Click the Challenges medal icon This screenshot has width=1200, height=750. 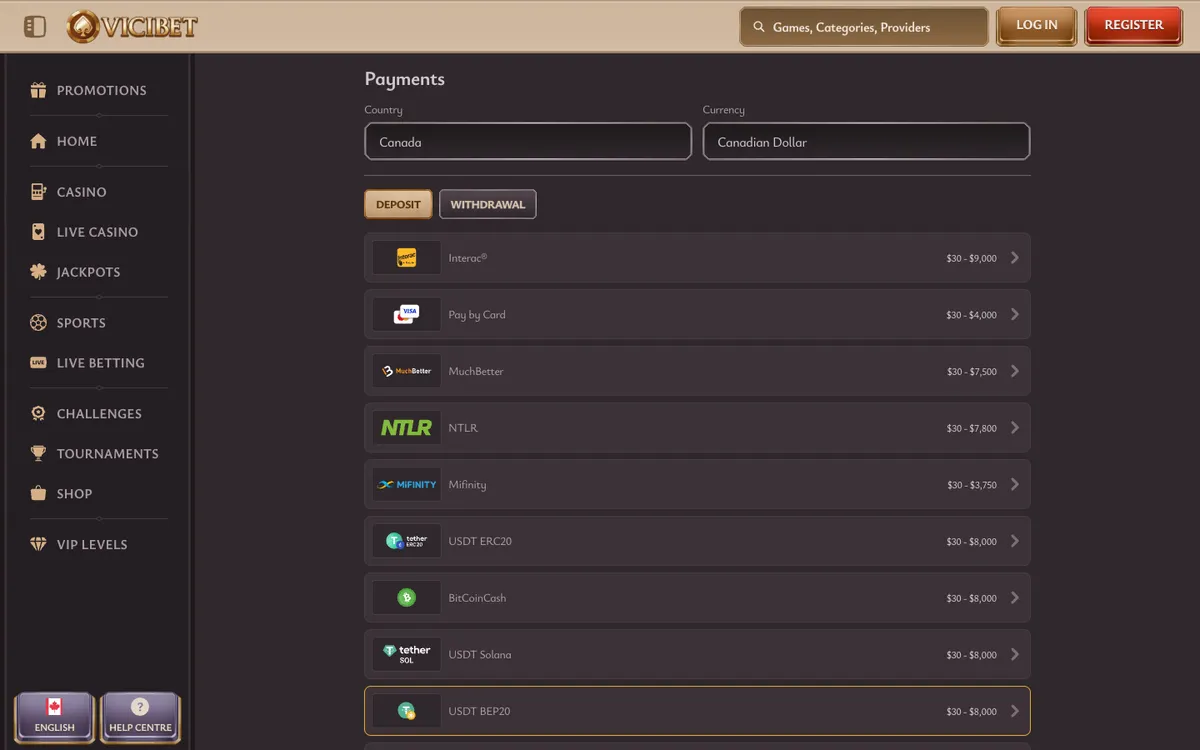[38, 414]
